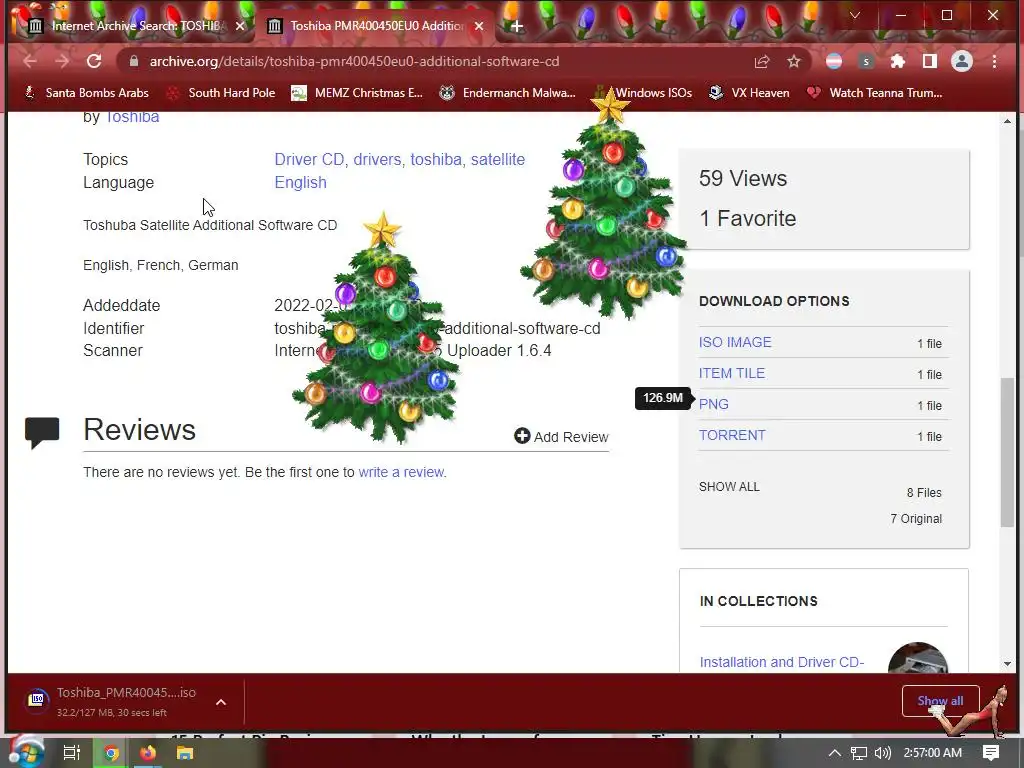Image resolution: width=1024 pixels, height=768 pixels.
Task: Open Endermanch Malware bookmark
Action: coord(507,93)
